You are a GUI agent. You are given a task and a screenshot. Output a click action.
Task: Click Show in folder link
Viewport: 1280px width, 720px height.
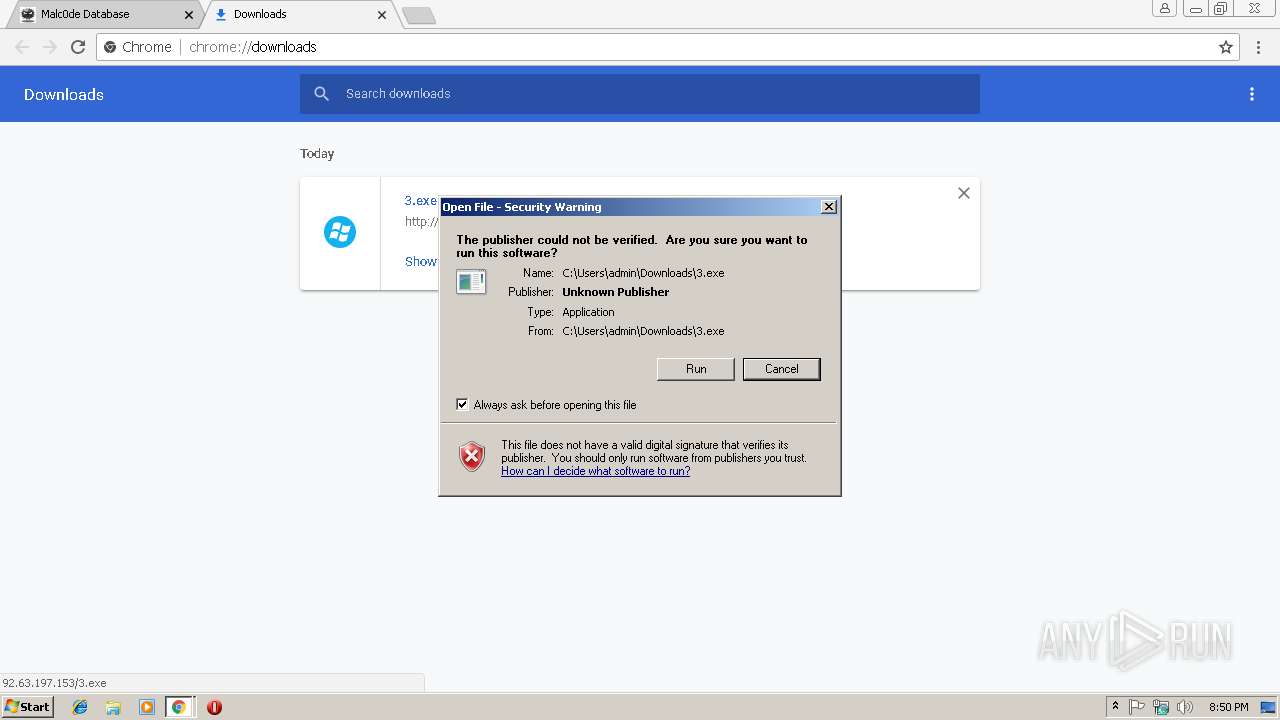pos(421,261)
